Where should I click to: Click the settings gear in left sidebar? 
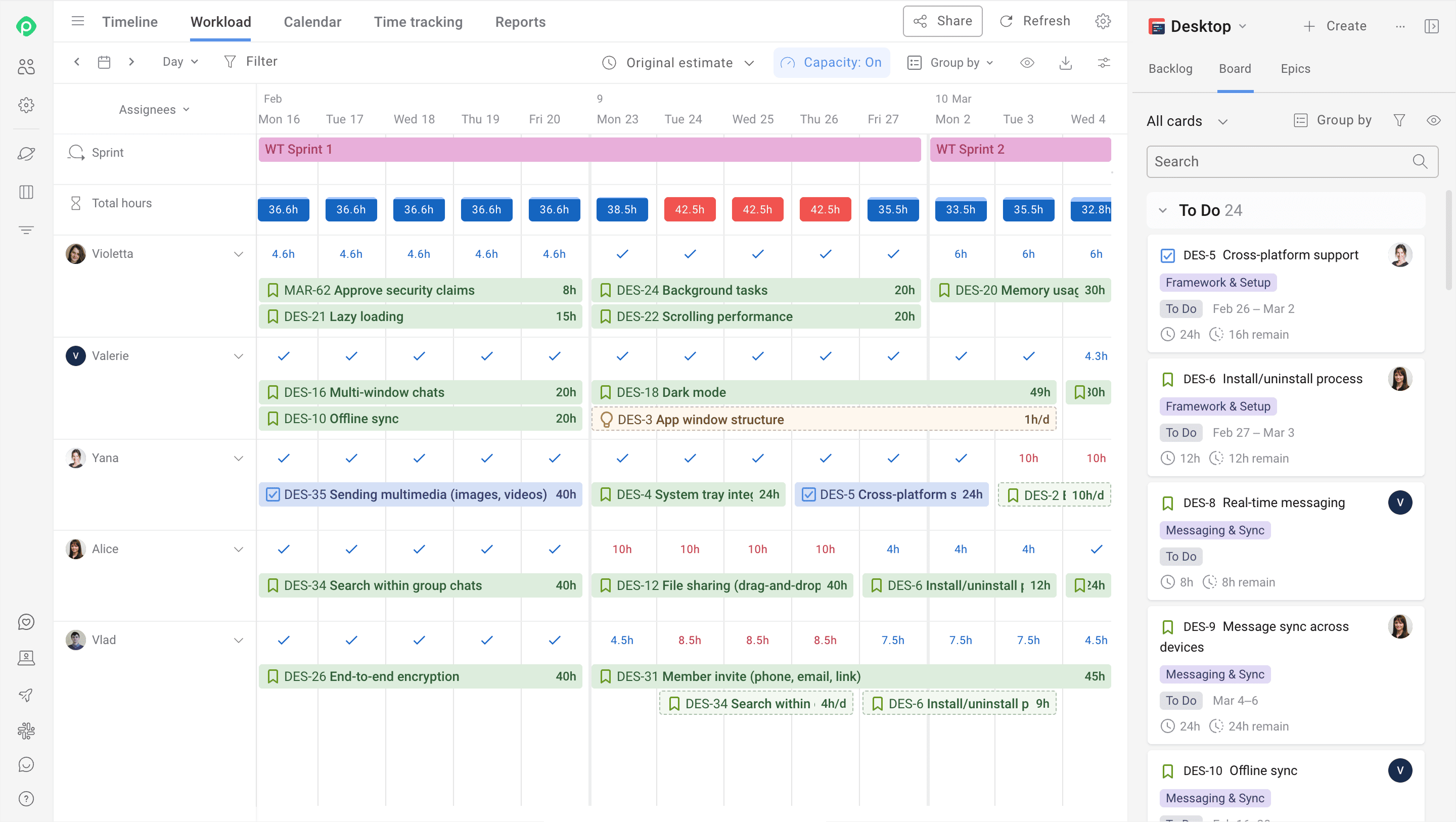click(26, 105)
